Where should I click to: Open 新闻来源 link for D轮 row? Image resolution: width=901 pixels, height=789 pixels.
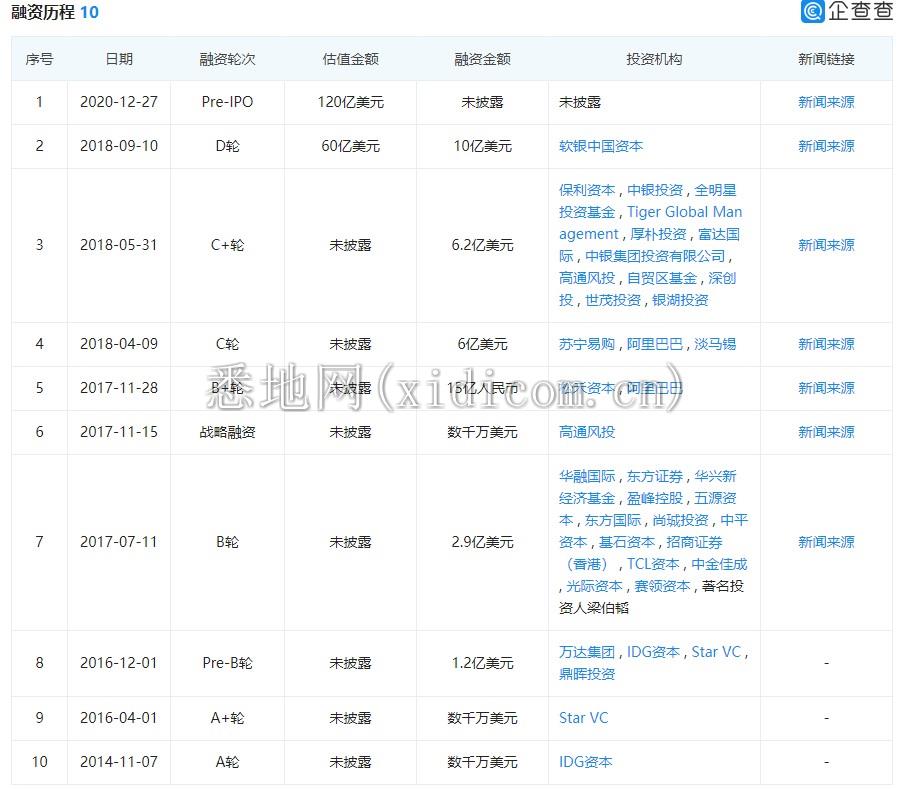(826, 146)
